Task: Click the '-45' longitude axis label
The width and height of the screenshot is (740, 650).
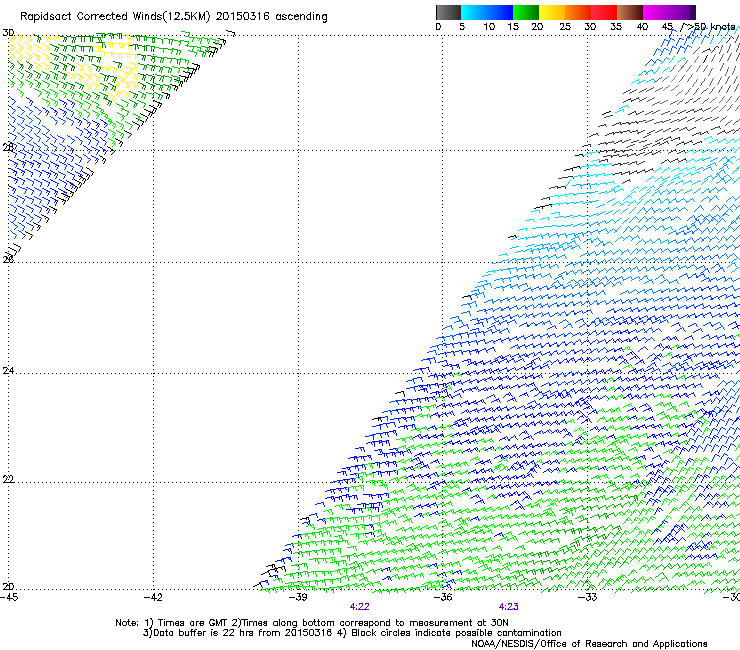Action: click(9, 597)
